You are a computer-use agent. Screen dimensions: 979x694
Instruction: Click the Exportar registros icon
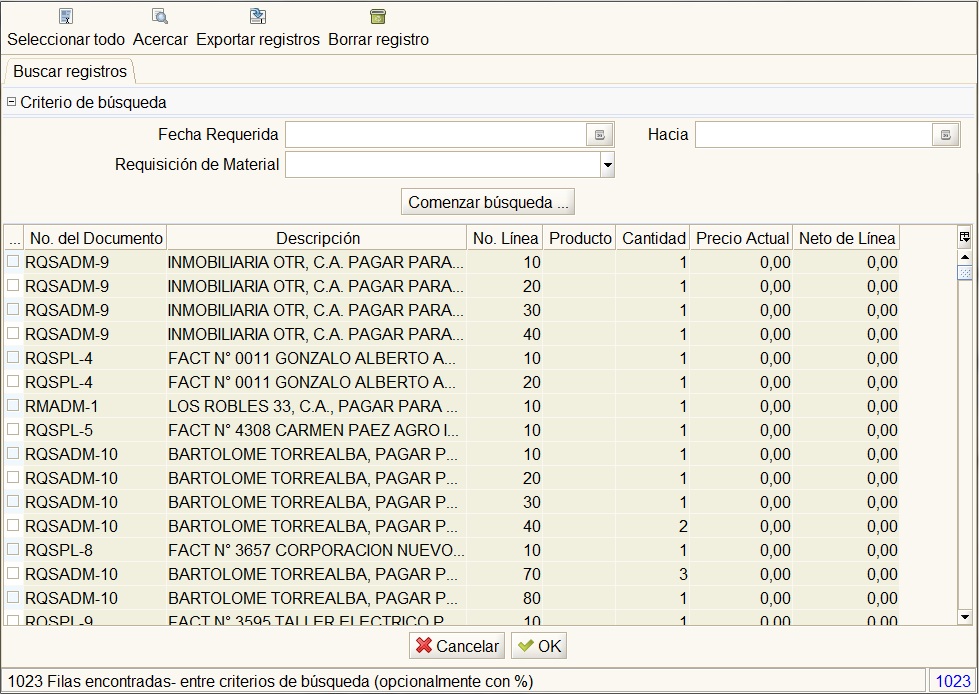pos(258,16)
